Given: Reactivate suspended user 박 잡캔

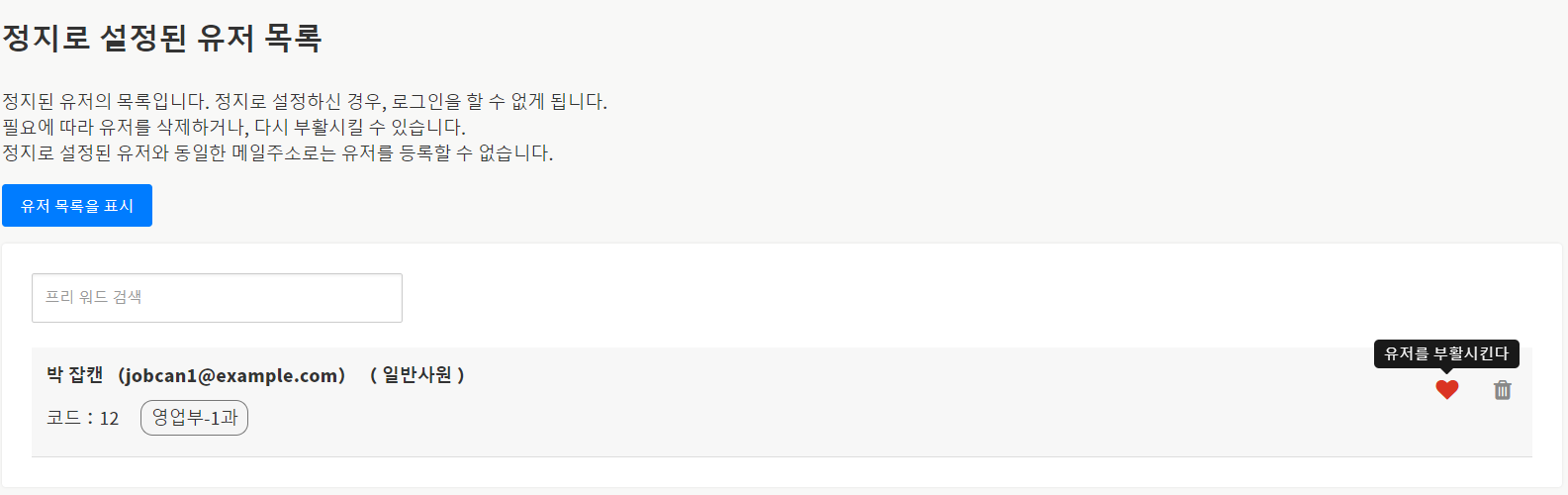Looking at the screenshot, I should tap(1446, 390).
